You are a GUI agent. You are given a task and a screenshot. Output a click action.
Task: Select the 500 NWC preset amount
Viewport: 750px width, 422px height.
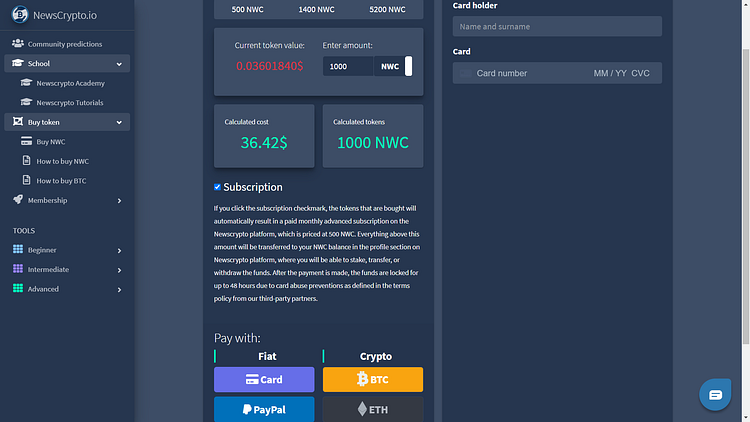coord(247,9)
